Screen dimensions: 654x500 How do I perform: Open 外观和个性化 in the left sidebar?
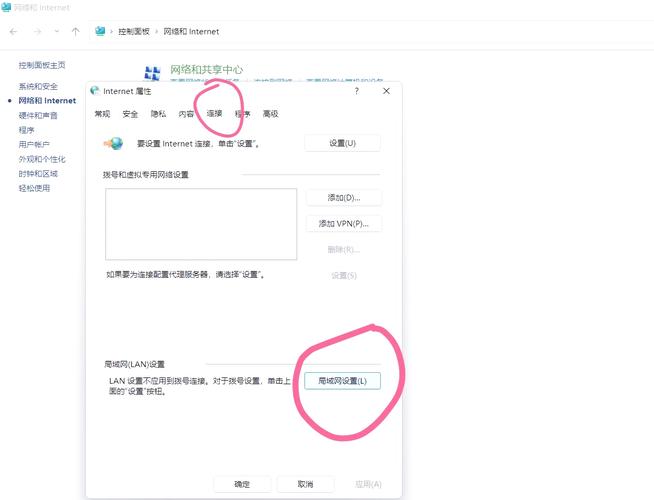tap(42, 159)
